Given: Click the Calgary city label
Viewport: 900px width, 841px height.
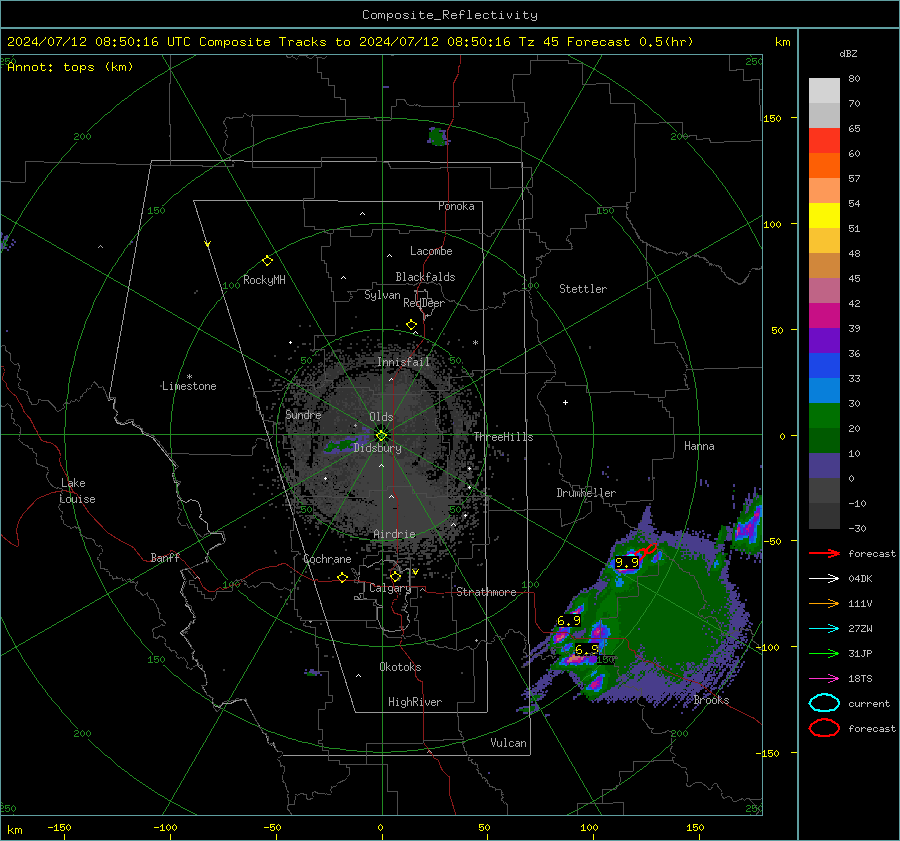Looking at the screenshot, I should point(390,588).
